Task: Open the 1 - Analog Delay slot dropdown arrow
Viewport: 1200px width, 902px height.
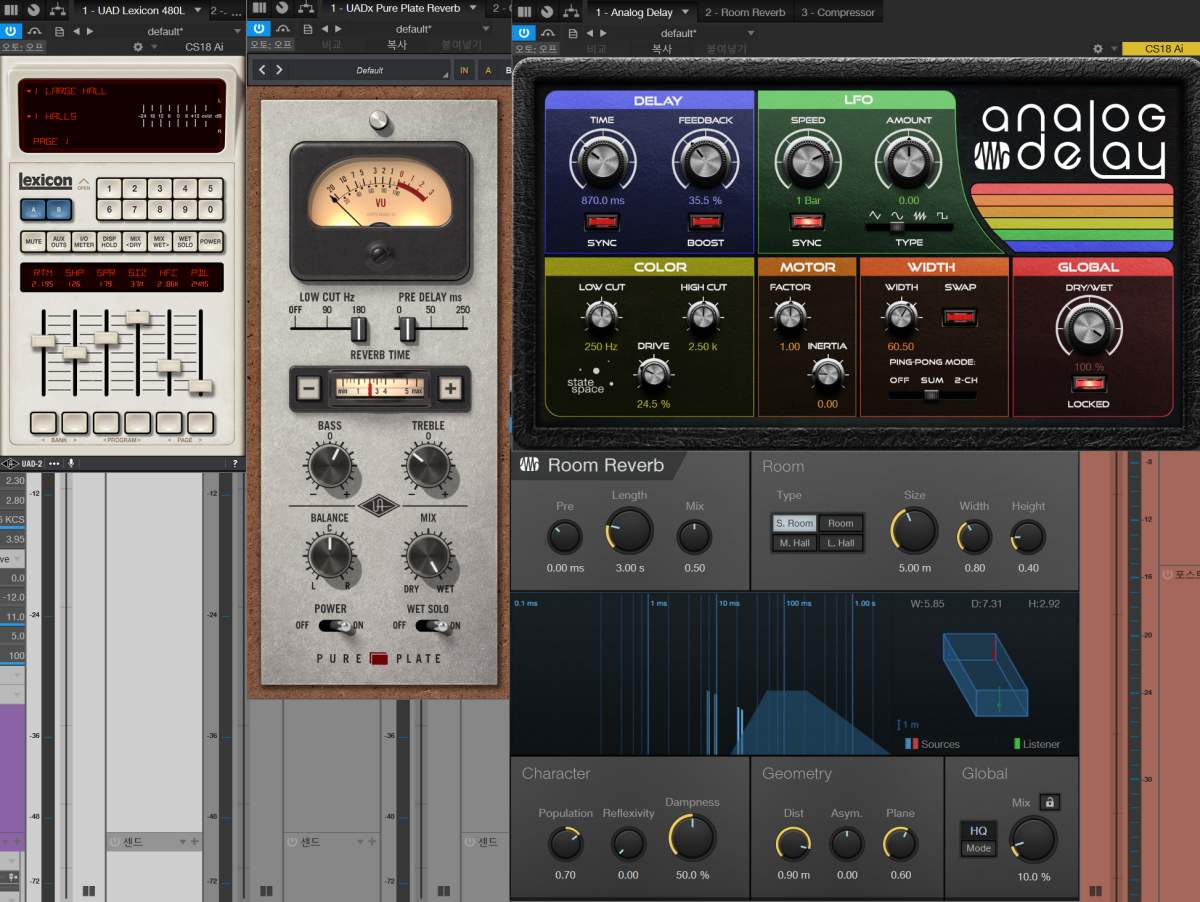Action: (685, 13)
